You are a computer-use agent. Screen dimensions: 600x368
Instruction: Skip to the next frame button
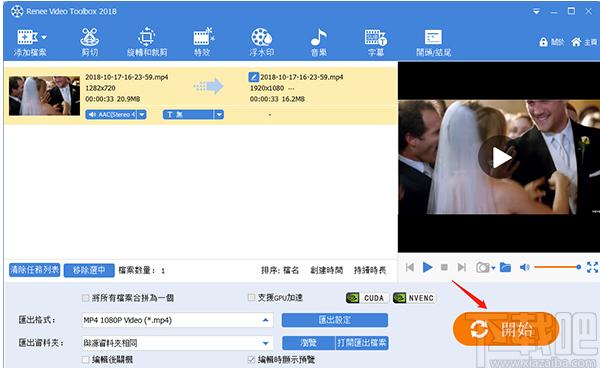pos(462,267)
